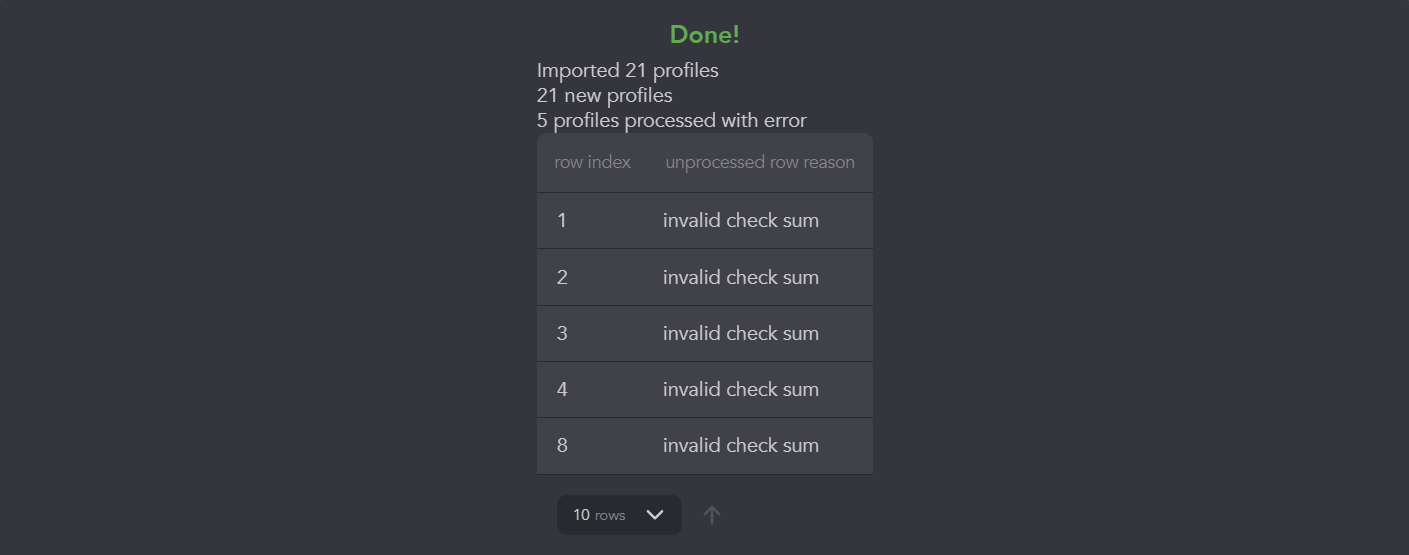Click the up arrow icon beside rows selector
Screen dimensions: 1409x555
711,515
